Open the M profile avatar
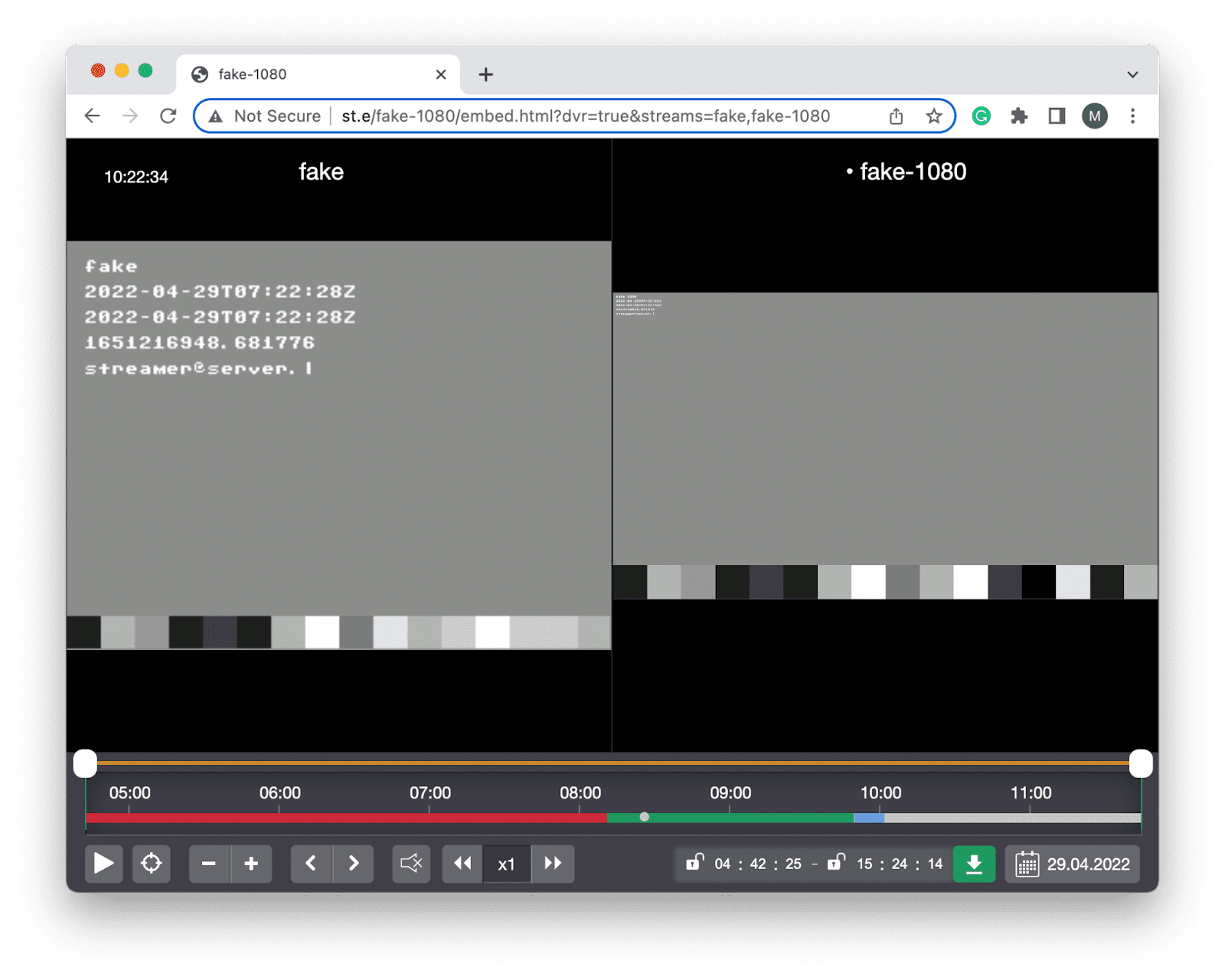The width and height of the screenshot is (1225, 980). [1095, 116]
